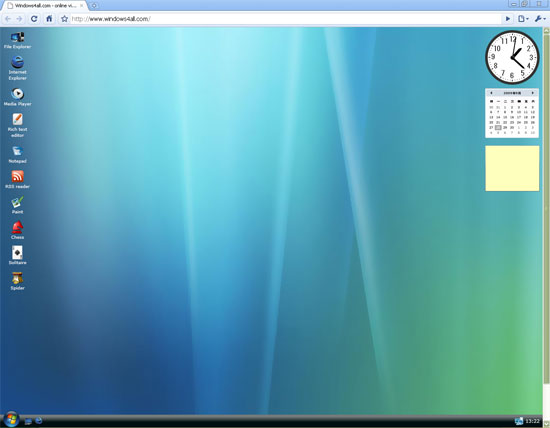This screenshot has height=428, width=550.
Task: Go to previous month in calendar gadget
Action: pos(491,93)
